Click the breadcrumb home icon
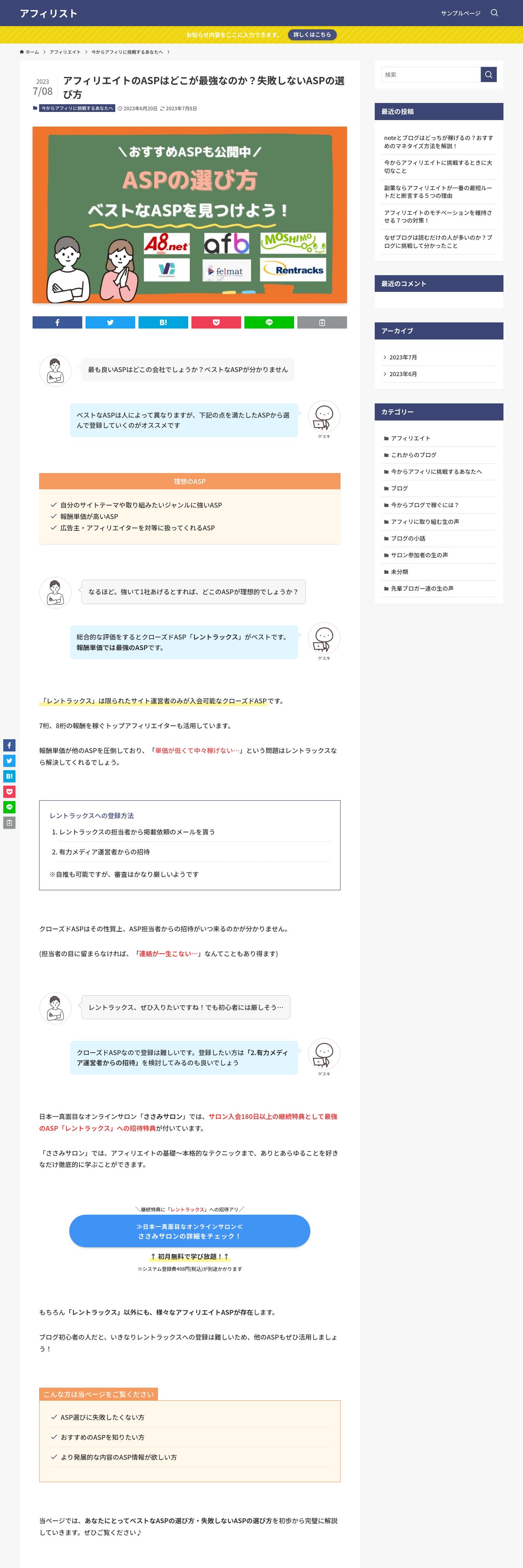This screenshot has height=1568, width=523. (22, 52)
